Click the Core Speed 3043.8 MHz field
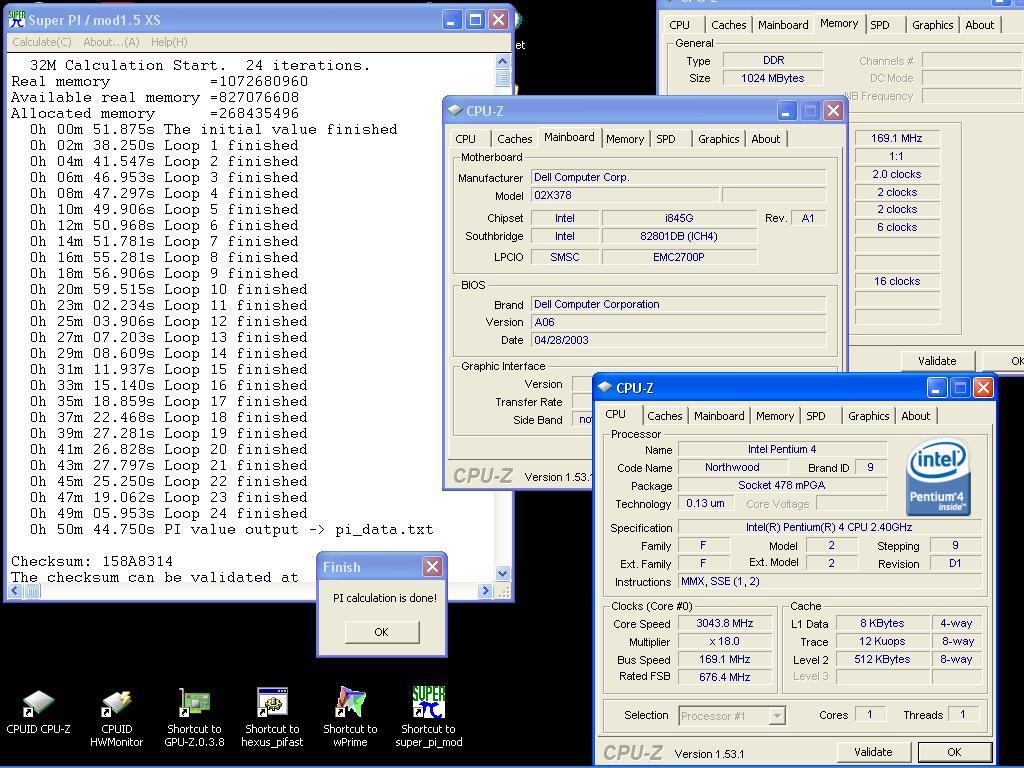This screenshot has height=768, width=1024. point(724,624)
